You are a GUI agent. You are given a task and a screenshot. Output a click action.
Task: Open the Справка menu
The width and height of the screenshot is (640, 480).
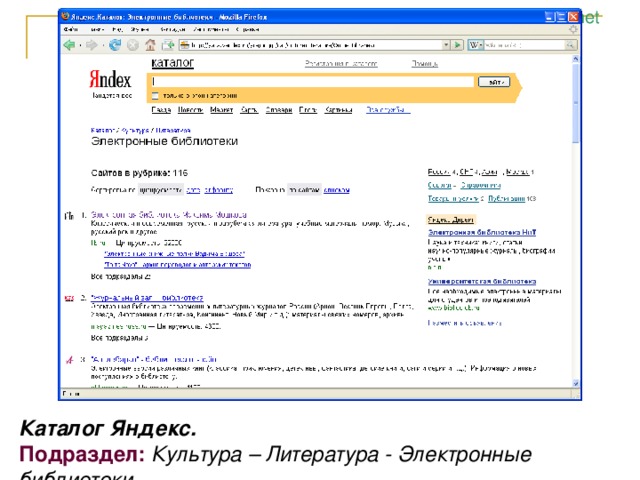(x=248, y=29)
